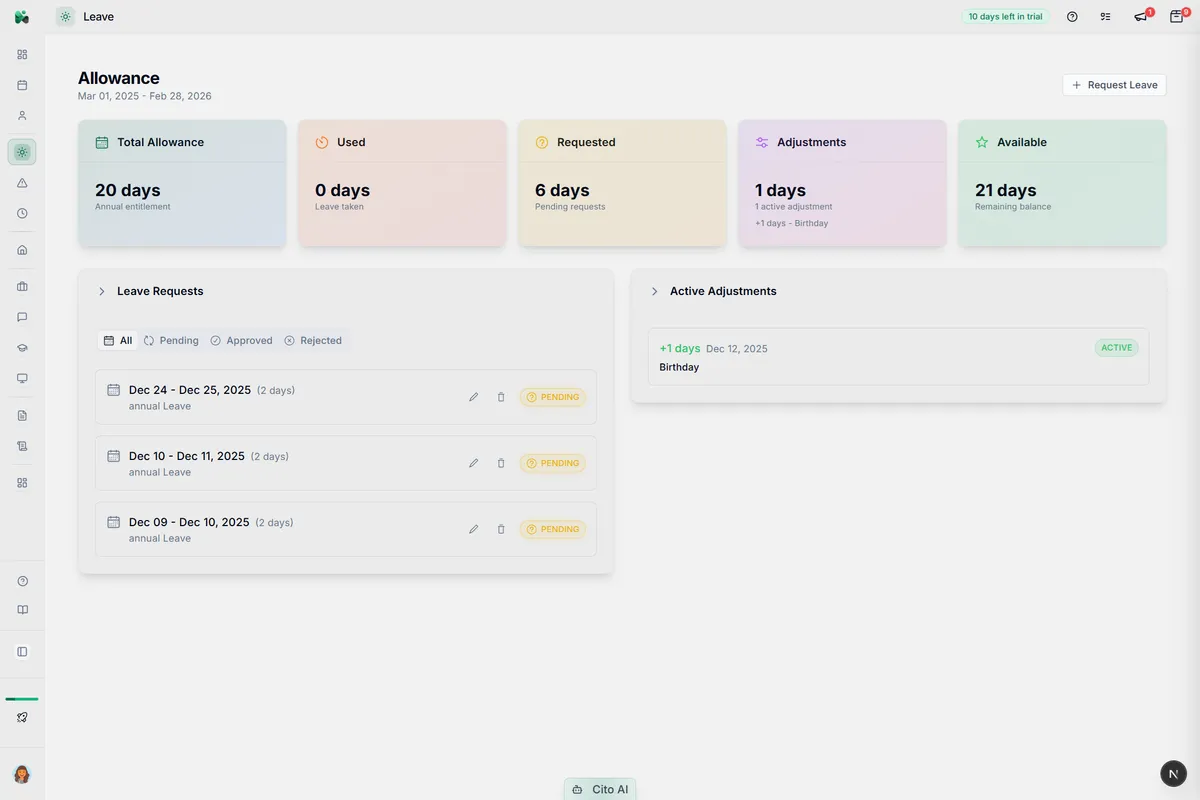The image size is (1200, 800).
Task: Click the 'Dec 10 - Dec 11, 2025' date text
Action: (187, 456)
